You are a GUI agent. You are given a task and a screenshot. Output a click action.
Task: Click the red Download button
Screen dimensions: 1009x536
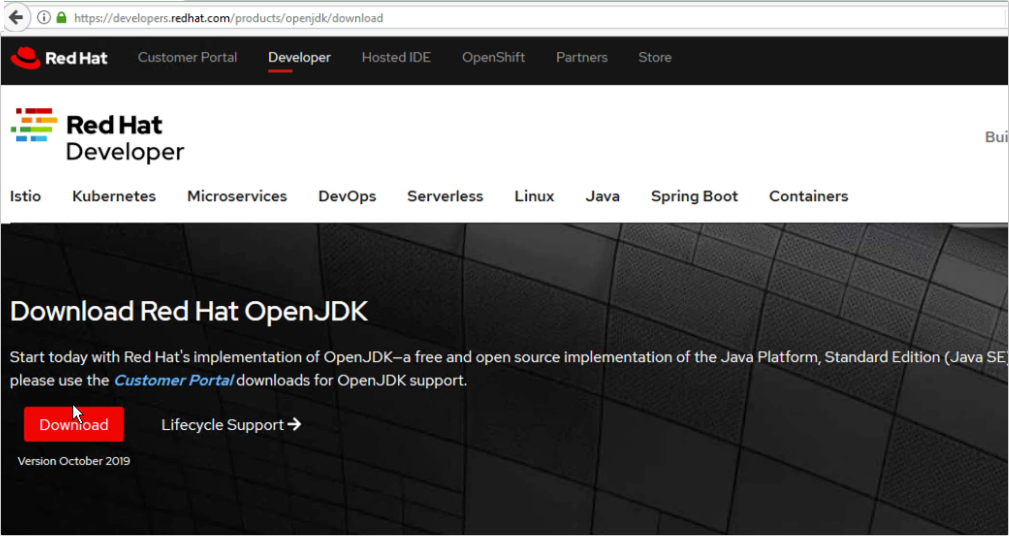[74, 425]
